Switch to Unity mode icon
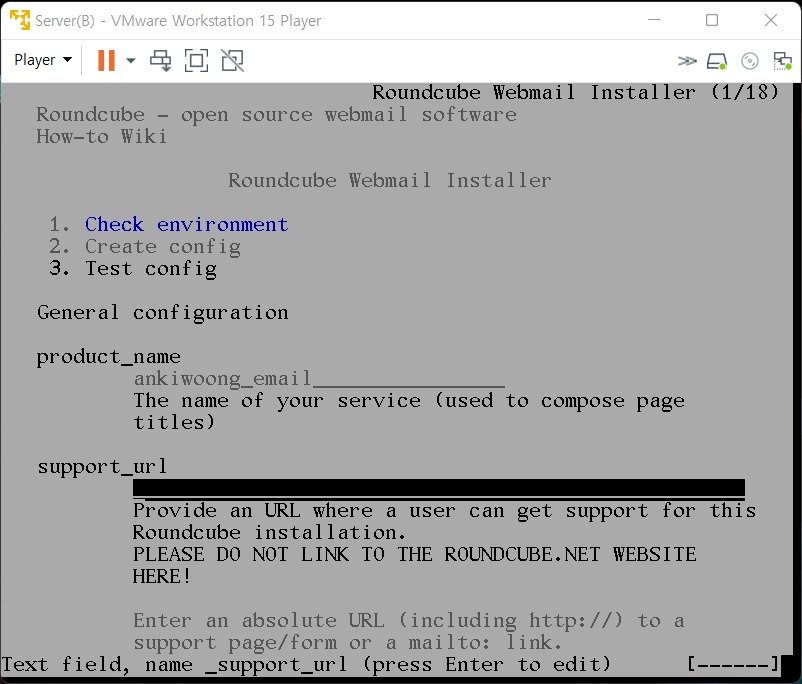Image resolution: width=802 pixels, height=684 pixels. [233, 60]
